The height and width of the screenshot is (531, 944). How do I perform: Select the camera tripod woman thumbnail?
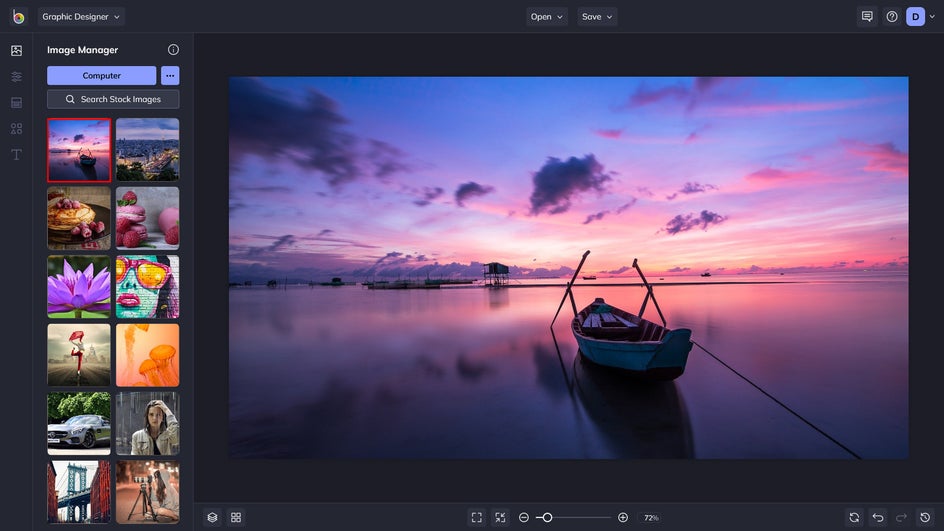tap(148, 492)
